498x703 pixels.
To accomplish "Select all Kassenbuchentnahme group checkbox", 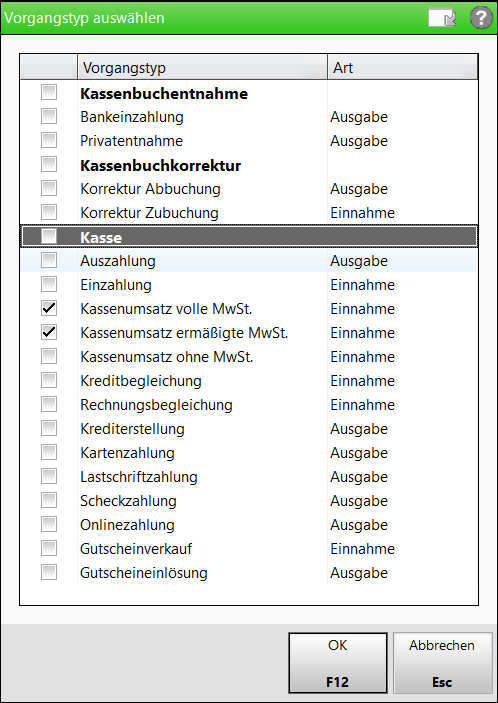I will point(49,92).
